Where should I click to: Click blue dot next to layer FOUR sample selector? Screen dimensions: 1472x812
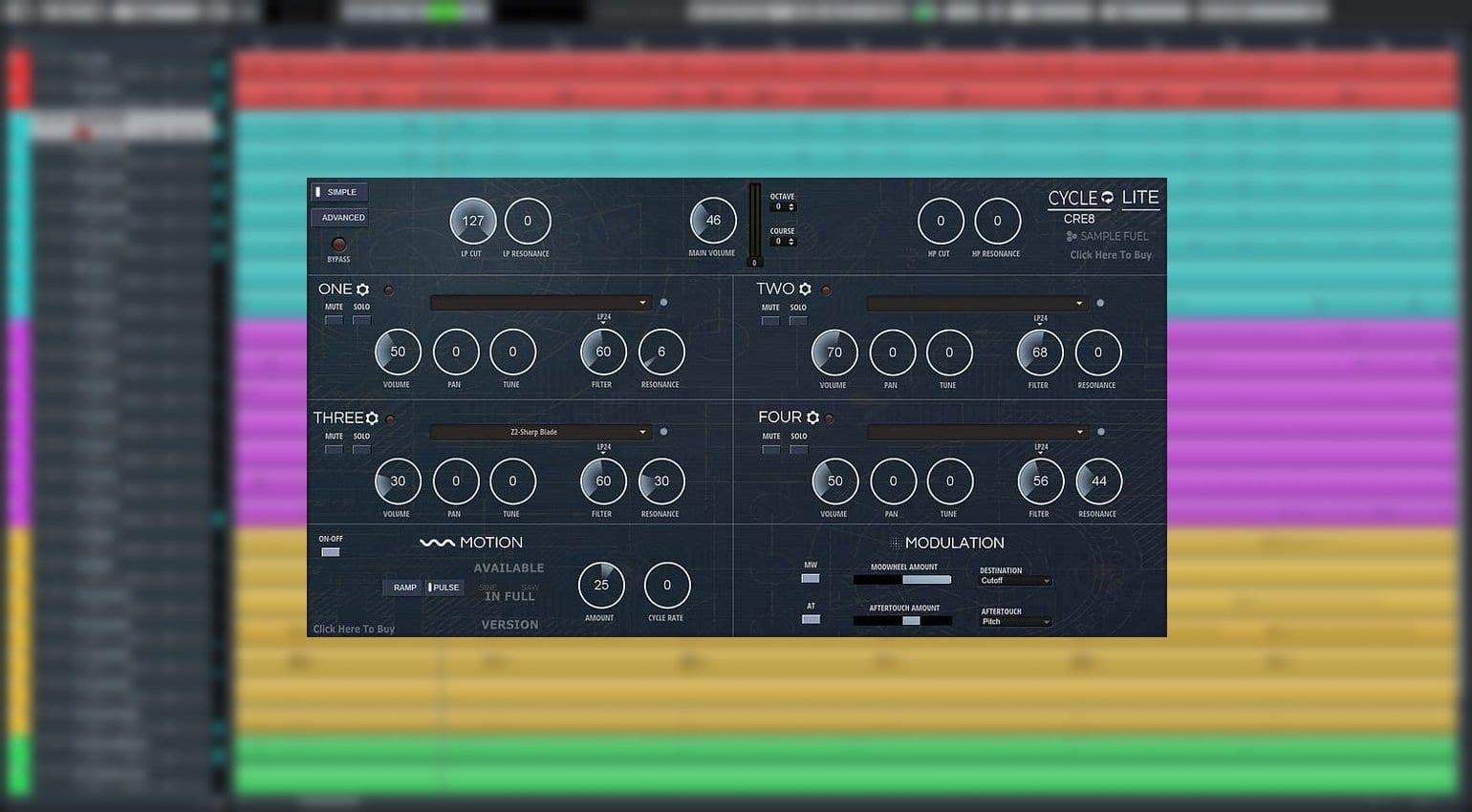coord(1101,432)
